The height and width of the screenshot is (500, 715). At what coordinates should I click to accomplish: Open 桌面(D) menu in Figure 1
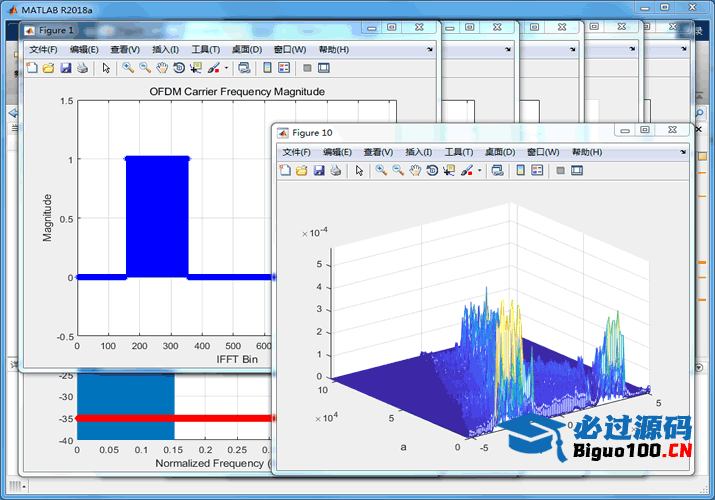coord(247,50)
